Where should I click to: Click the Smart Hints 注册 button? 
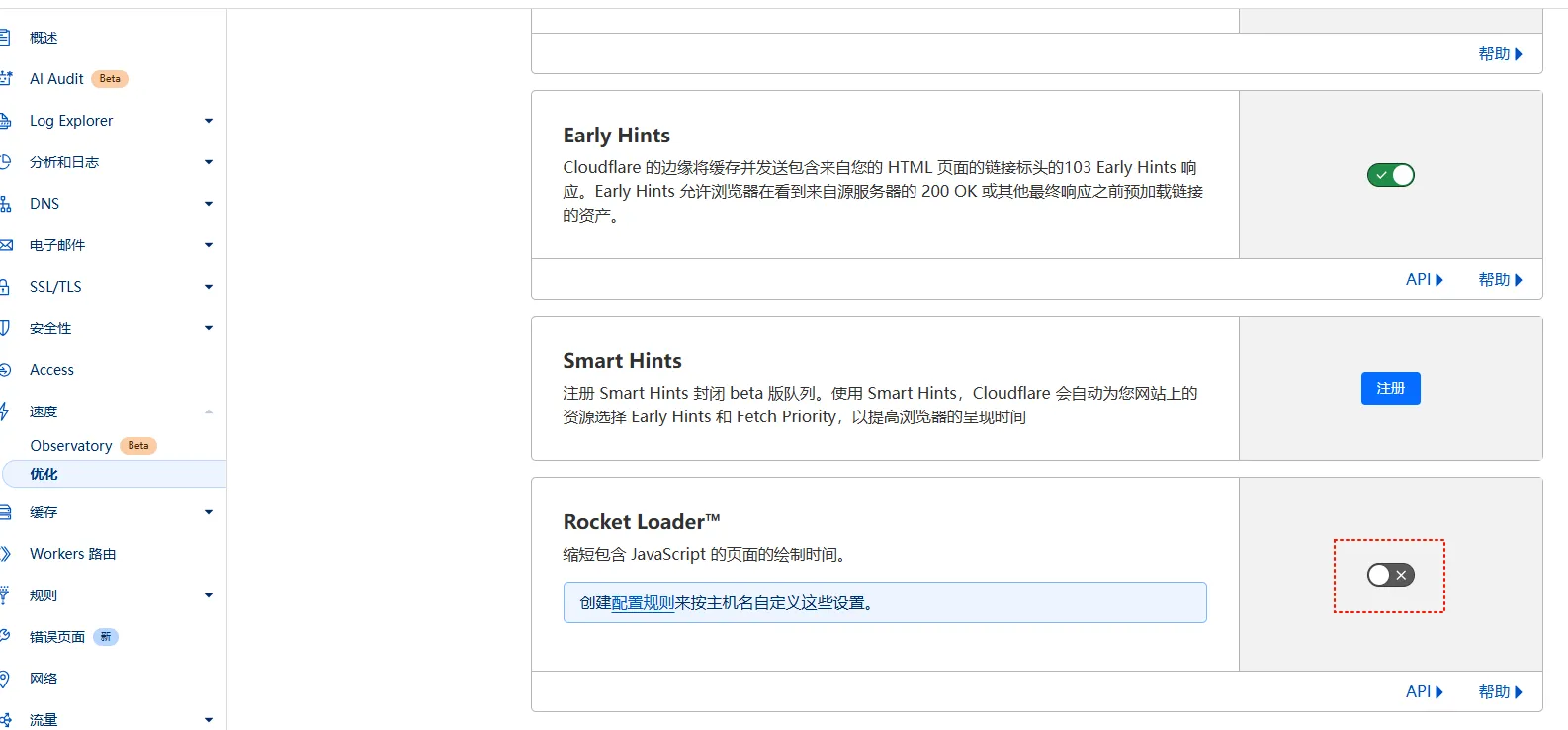[1391, 388]
